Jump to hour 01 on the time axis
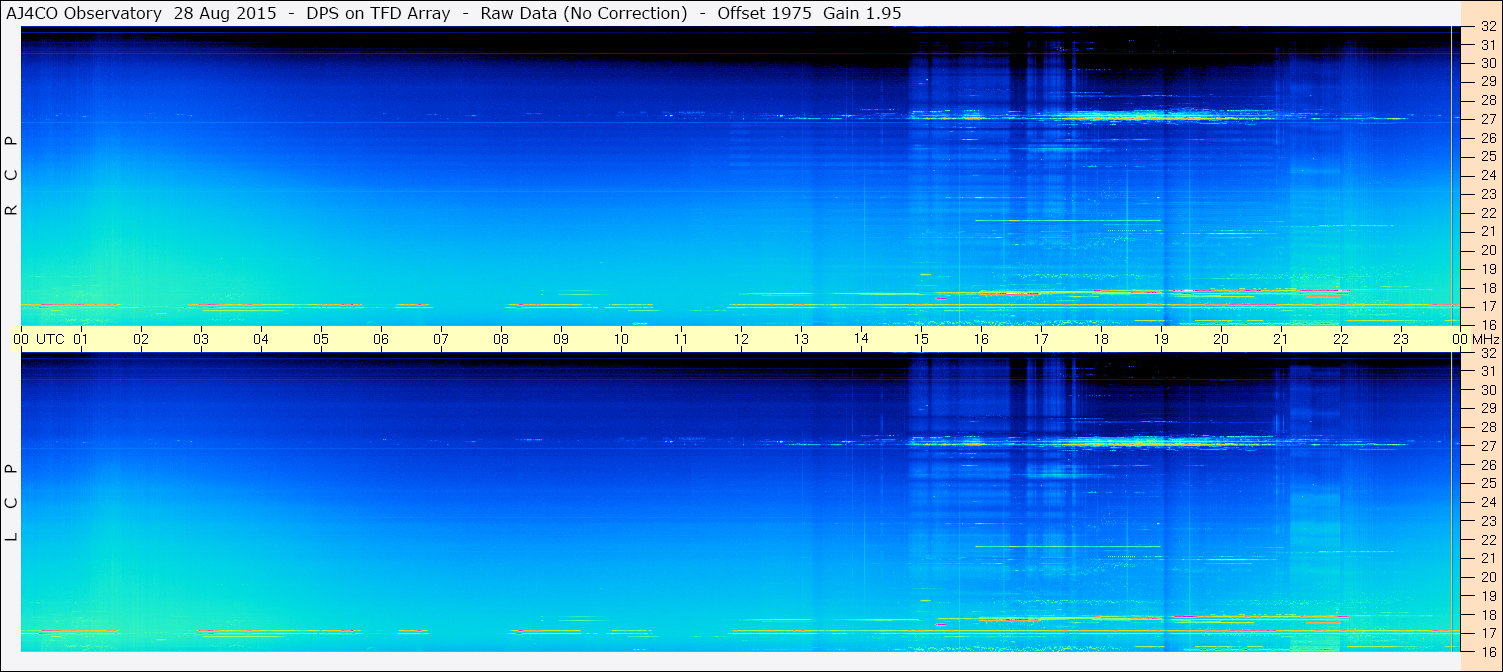Image resolution: width=1503 pixels, height=672 pixels. [x=81, y=339]
